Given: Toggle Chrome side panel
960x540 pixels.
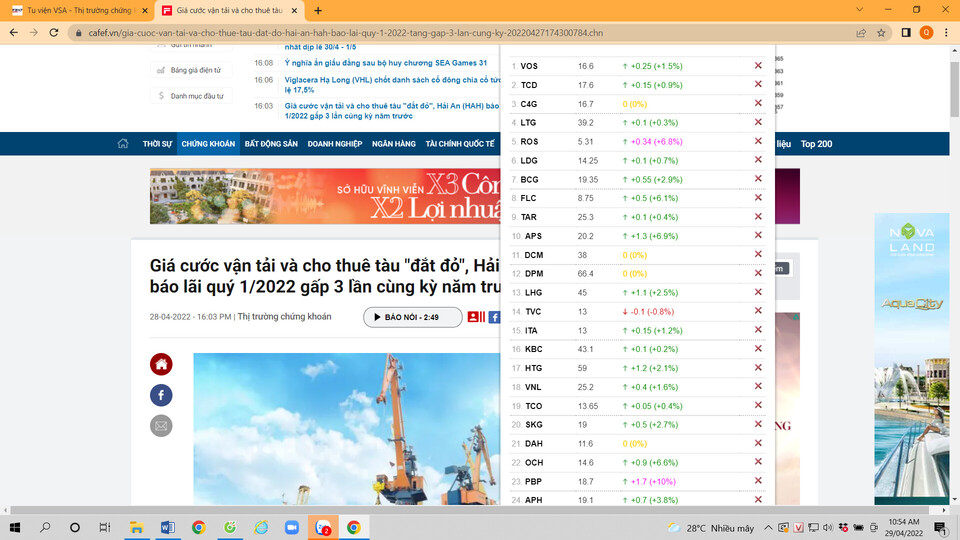Looking at the screenshot, I should click(906, 32).
